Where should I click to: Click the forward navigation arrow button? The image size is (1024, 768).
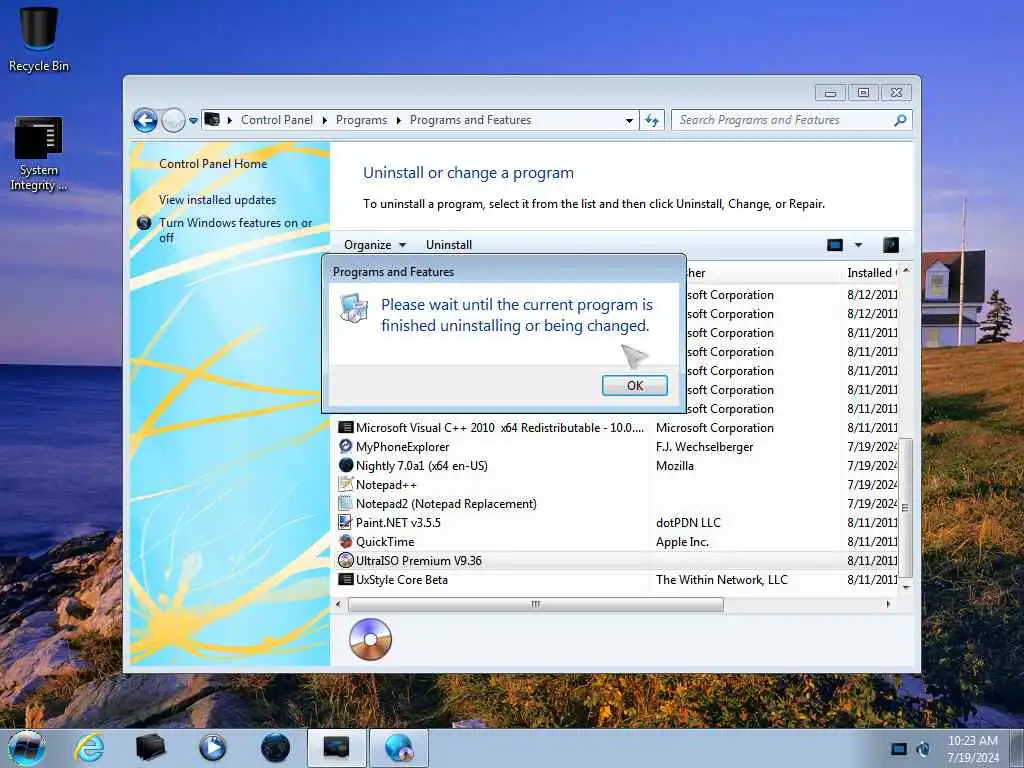pyautogui.click(x=173, y=120)
